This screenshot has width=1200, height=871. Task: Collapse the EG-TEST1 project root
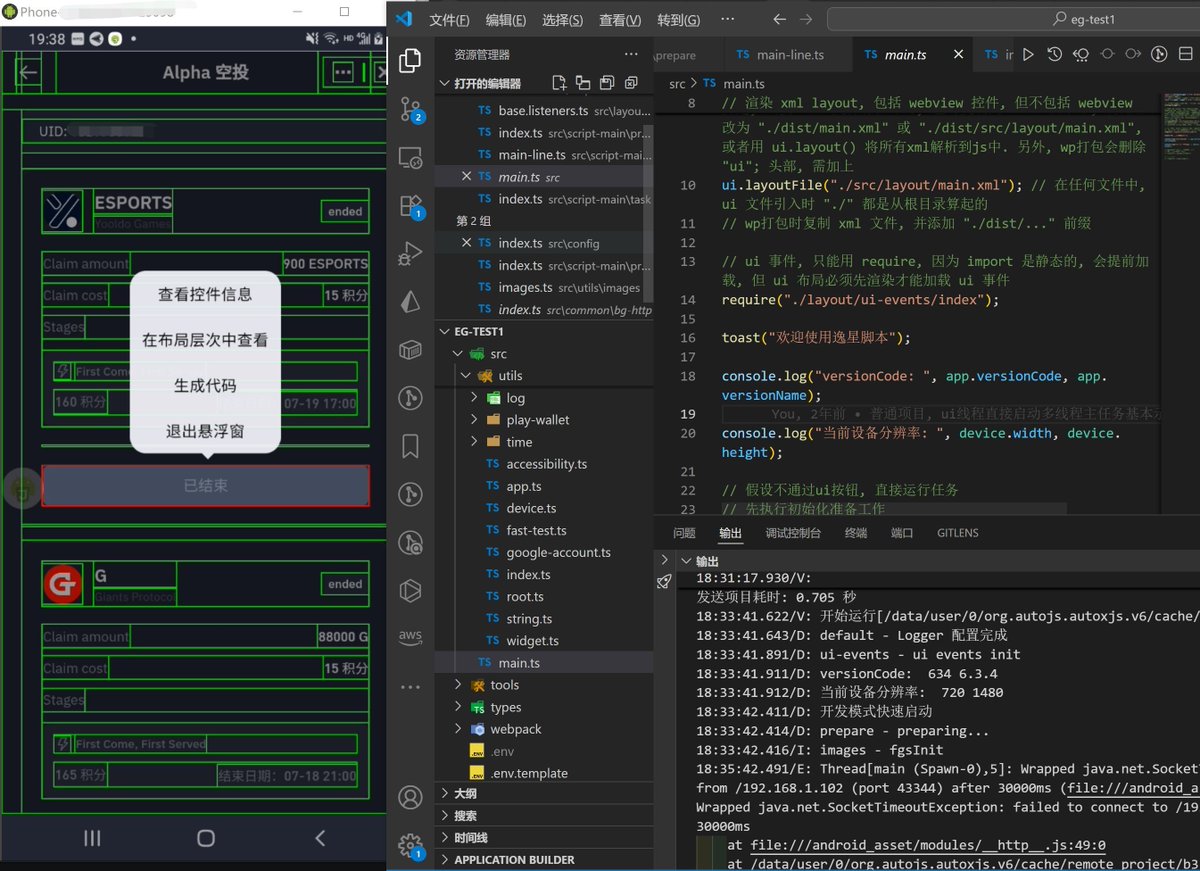[x=446, y=331]
